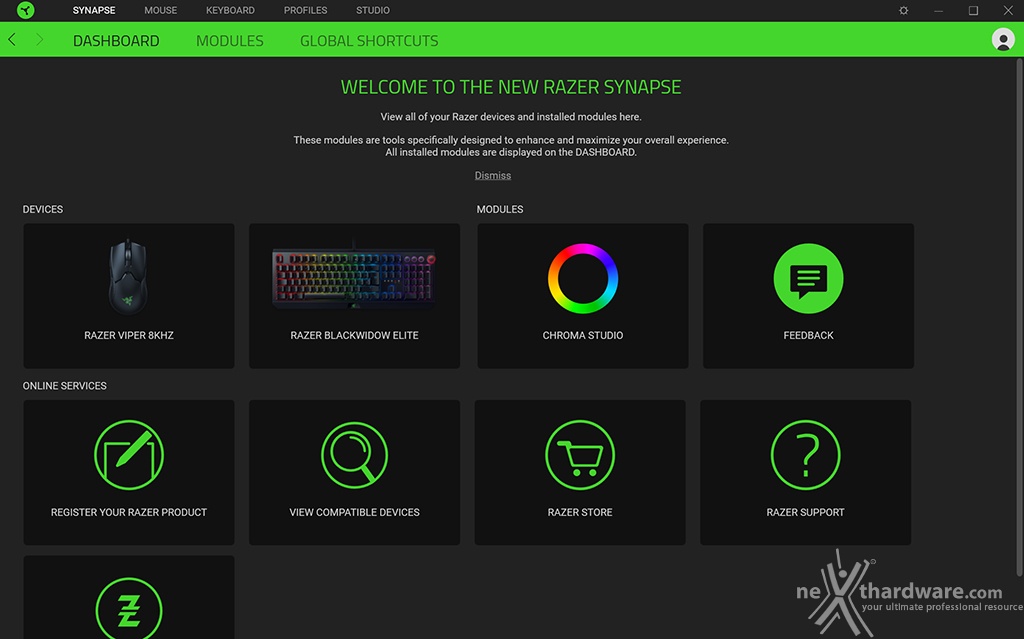Close the Razer Synapse window
This screenshot has height=639, width=1024.
[1008, 10]
